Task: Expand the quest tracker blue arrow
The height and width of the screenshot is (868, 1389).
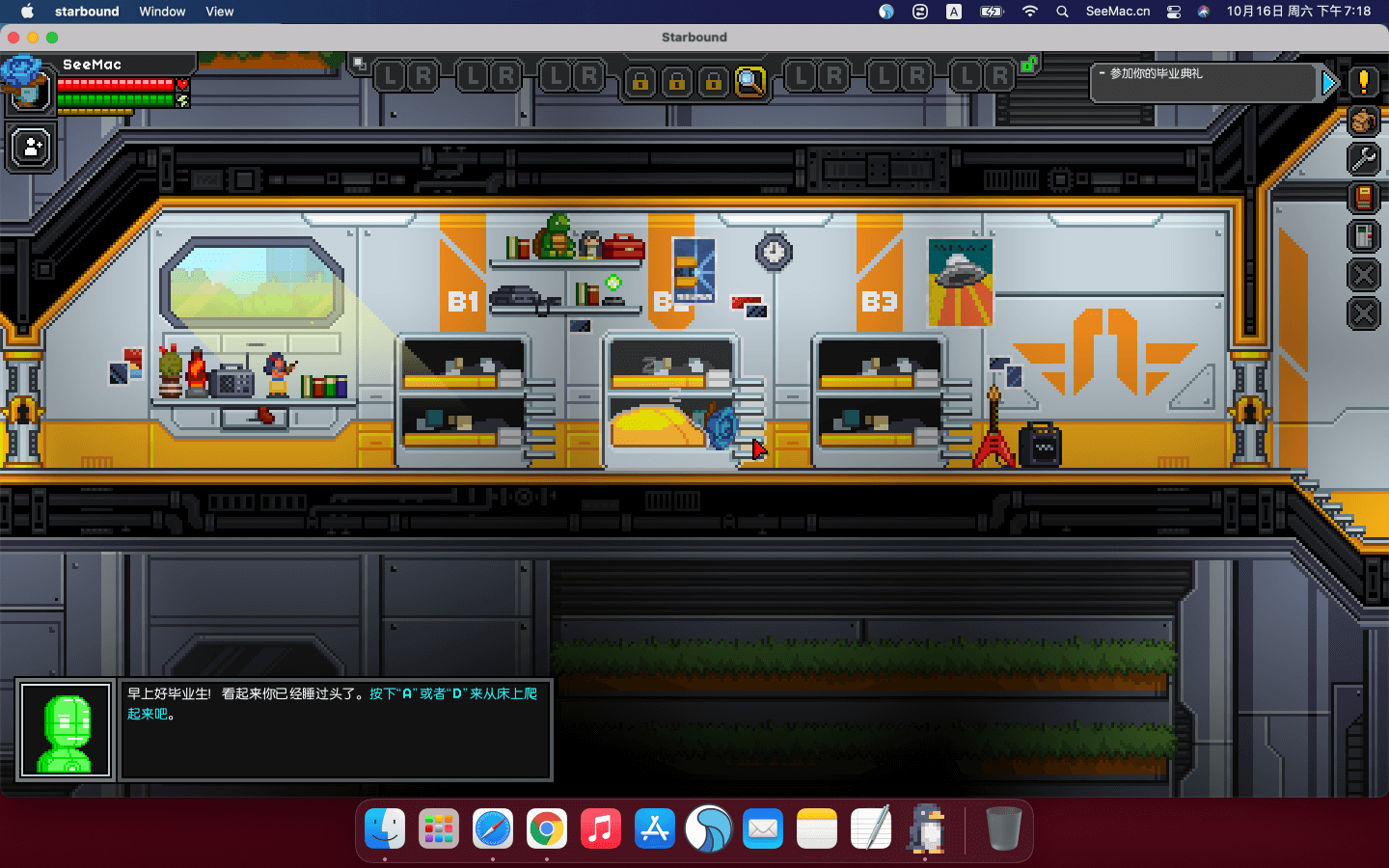Action: pyautogui.click(x=1329, y=84)
